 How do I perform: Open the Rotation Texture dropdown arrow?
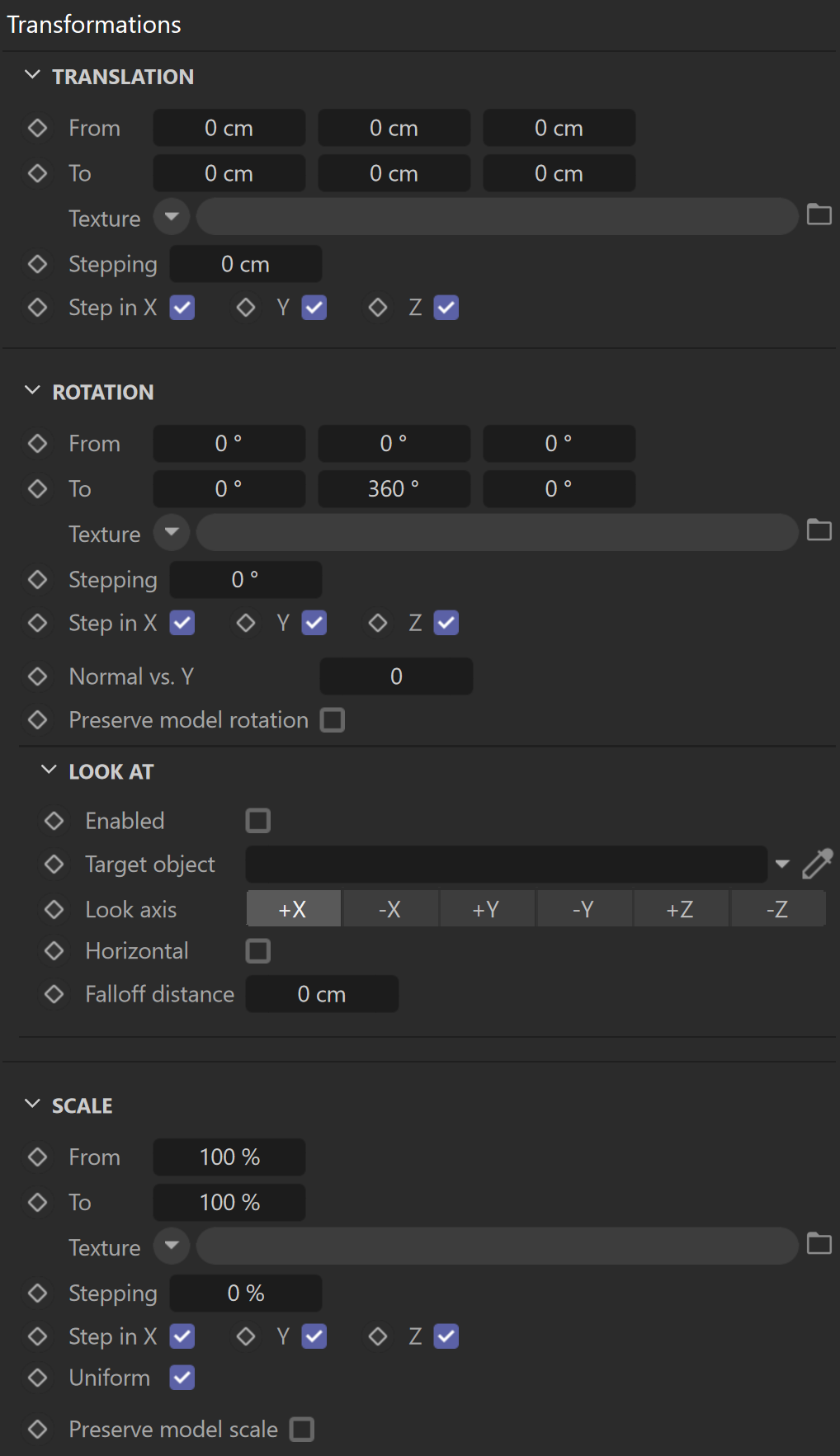point(172,532)
